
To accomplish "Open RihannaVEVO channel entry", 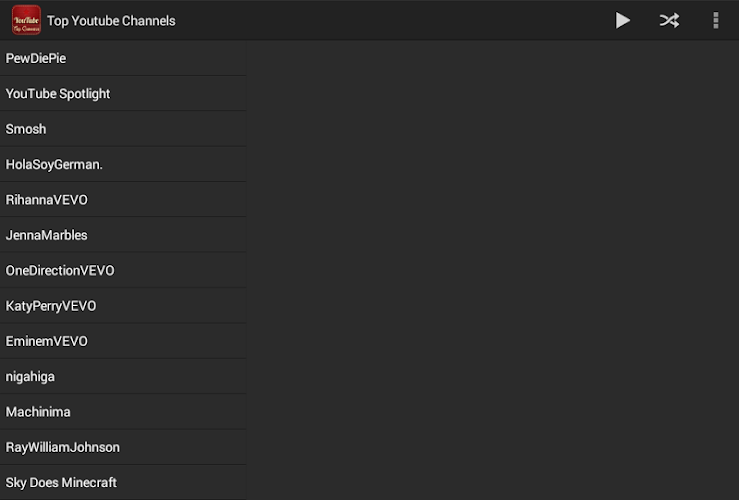I will pyautogui.click(x=122, y=200).
